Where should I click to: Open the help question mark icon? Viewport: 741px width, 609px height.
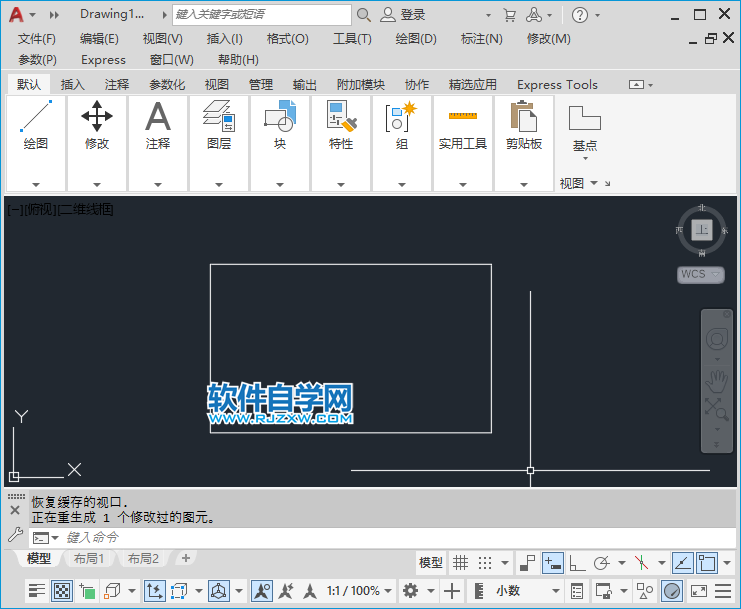(580, 15)
